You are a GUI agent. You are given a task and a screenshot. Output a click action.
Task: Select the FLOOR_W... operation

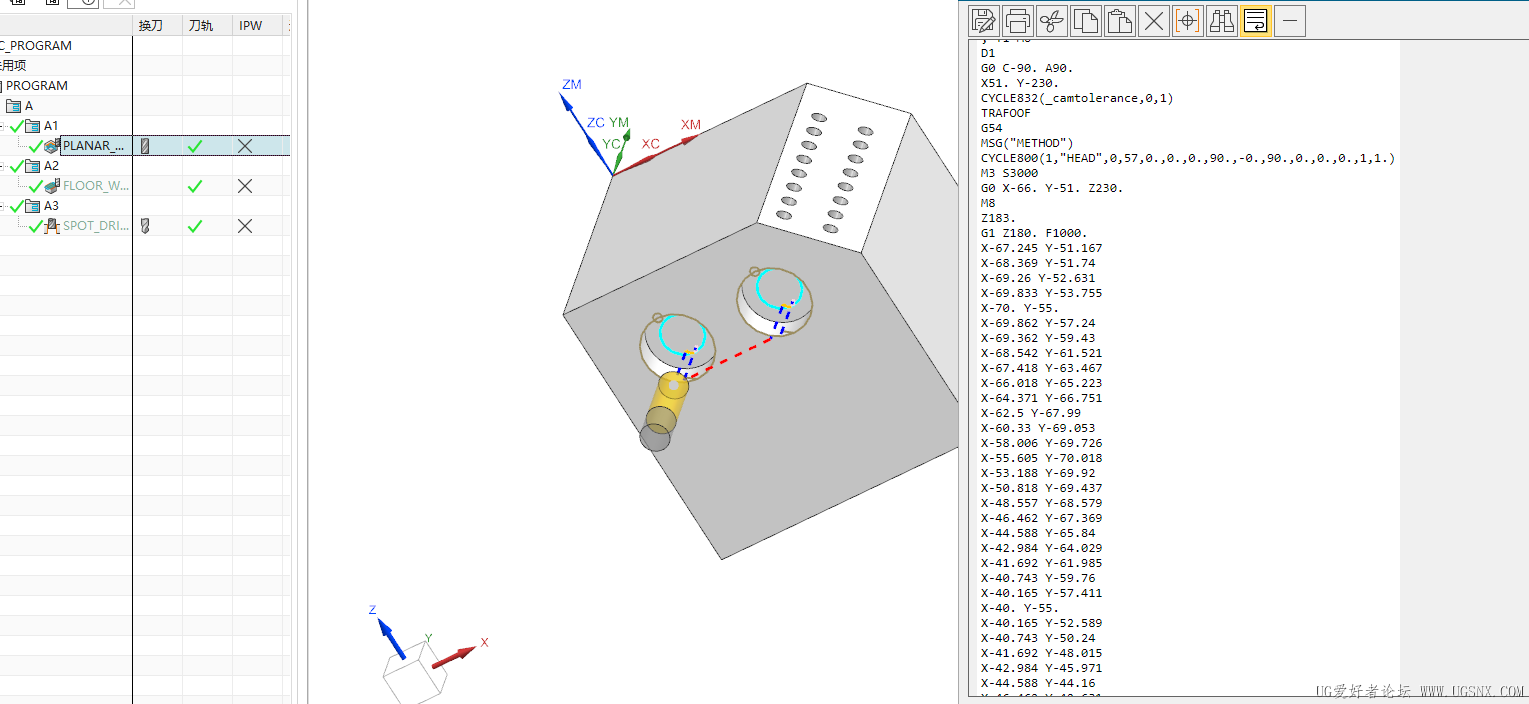tap(96, 186)
